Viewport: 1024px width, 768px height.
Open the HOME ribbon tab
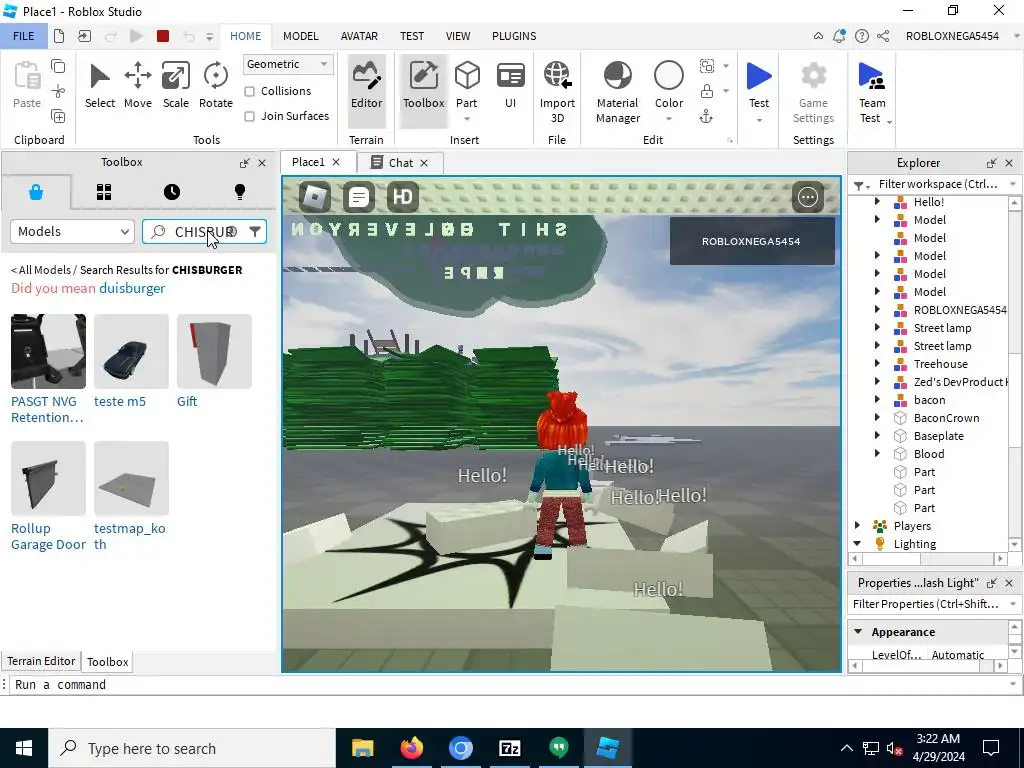[246, 36]
